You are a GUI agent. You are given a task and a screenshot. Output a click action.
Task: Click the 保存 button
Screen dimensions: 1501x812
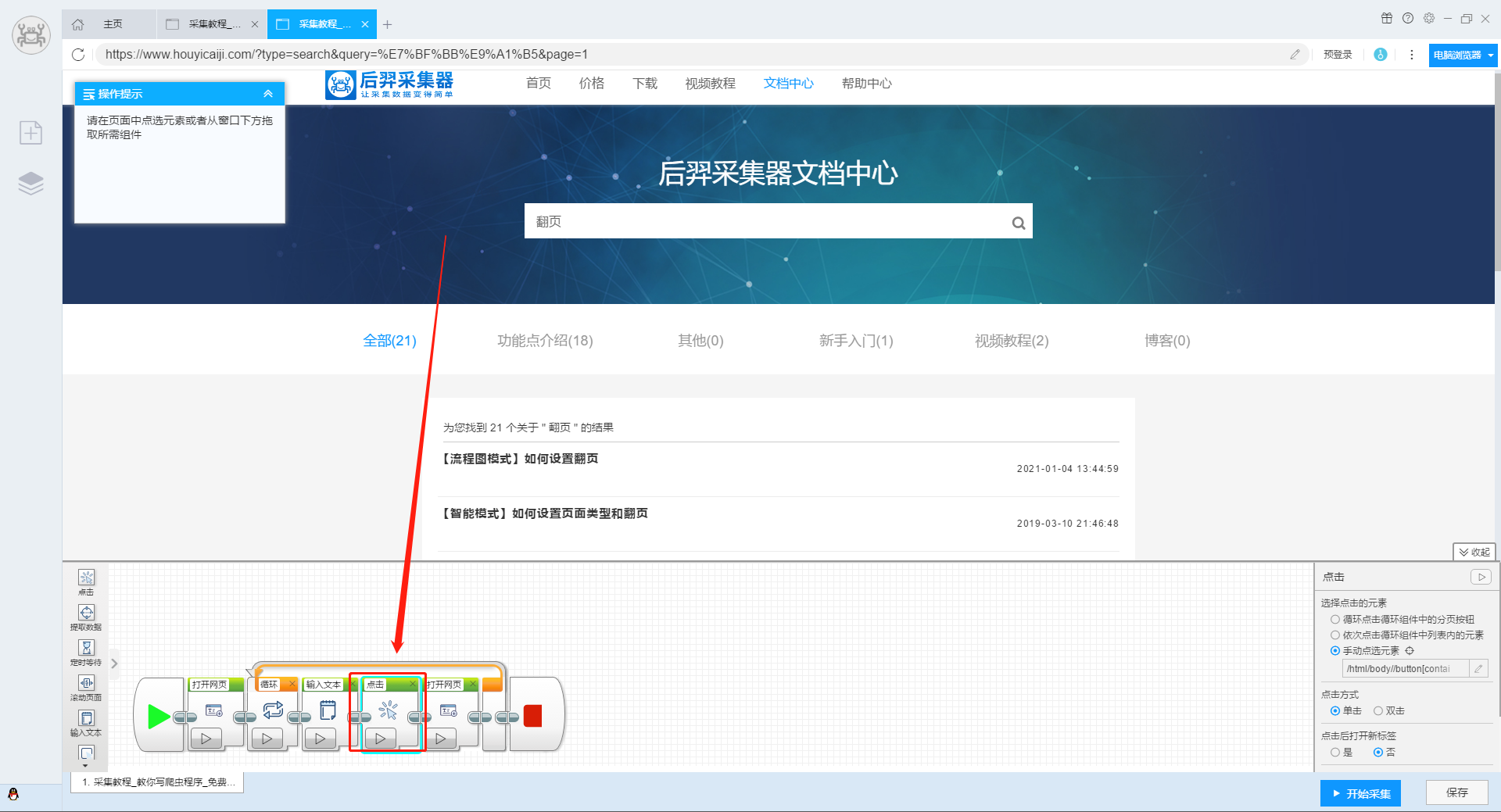coord(1456,792)
